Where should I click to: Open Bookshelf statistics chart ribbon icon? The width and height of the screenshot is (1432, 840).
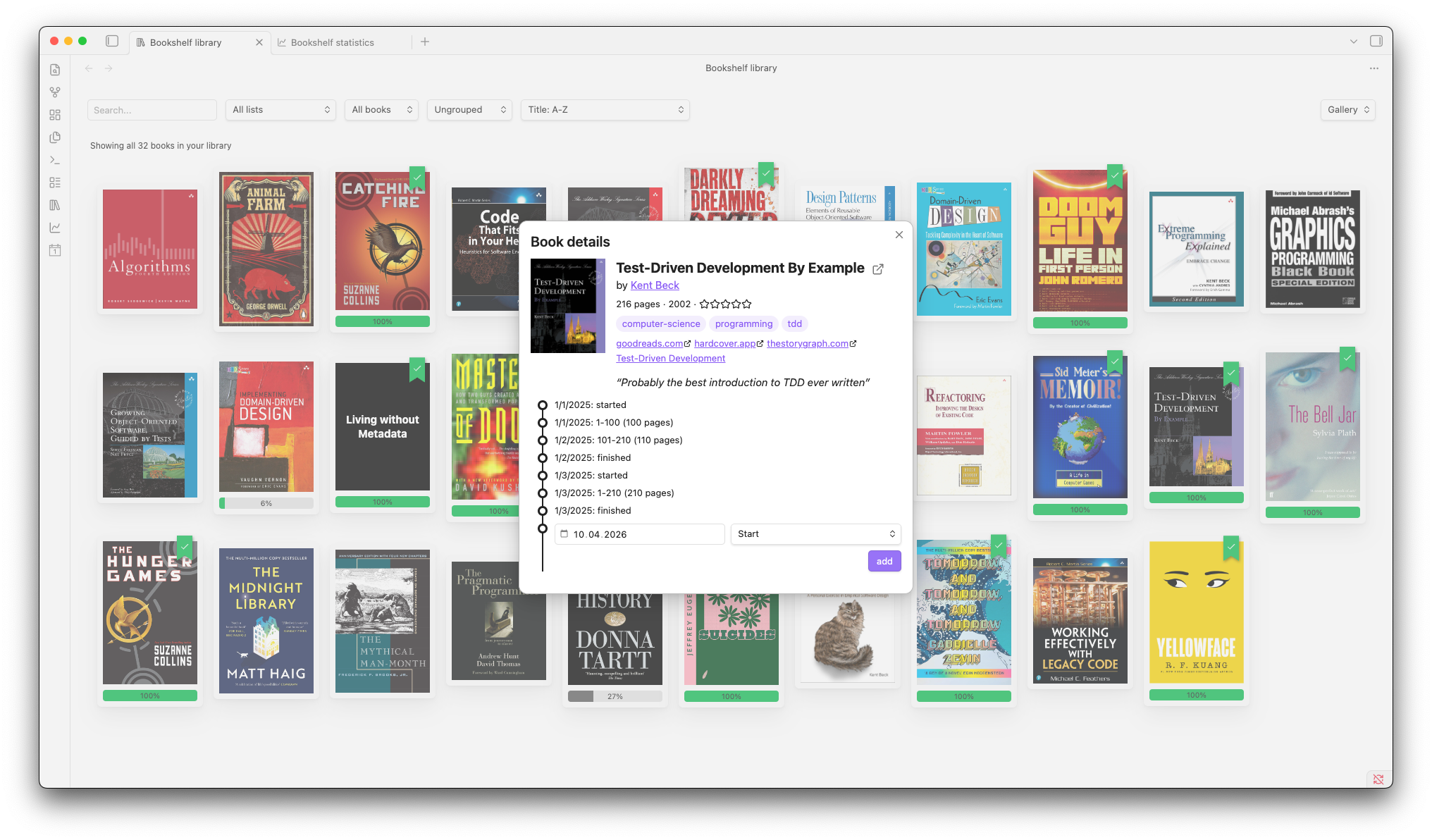coord(55,228)
